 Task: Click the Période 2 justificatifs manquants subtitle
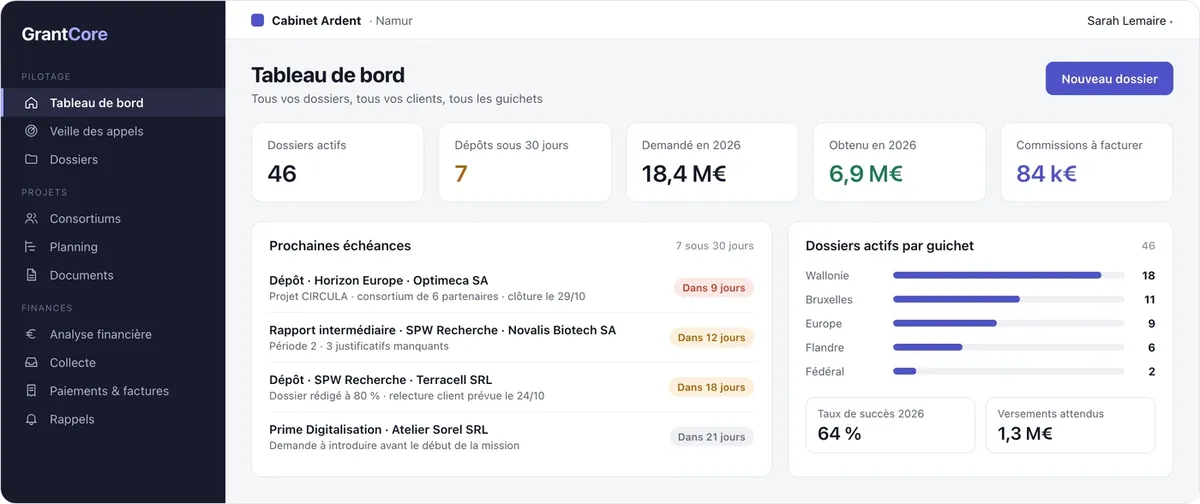click(x=359, y=346)
